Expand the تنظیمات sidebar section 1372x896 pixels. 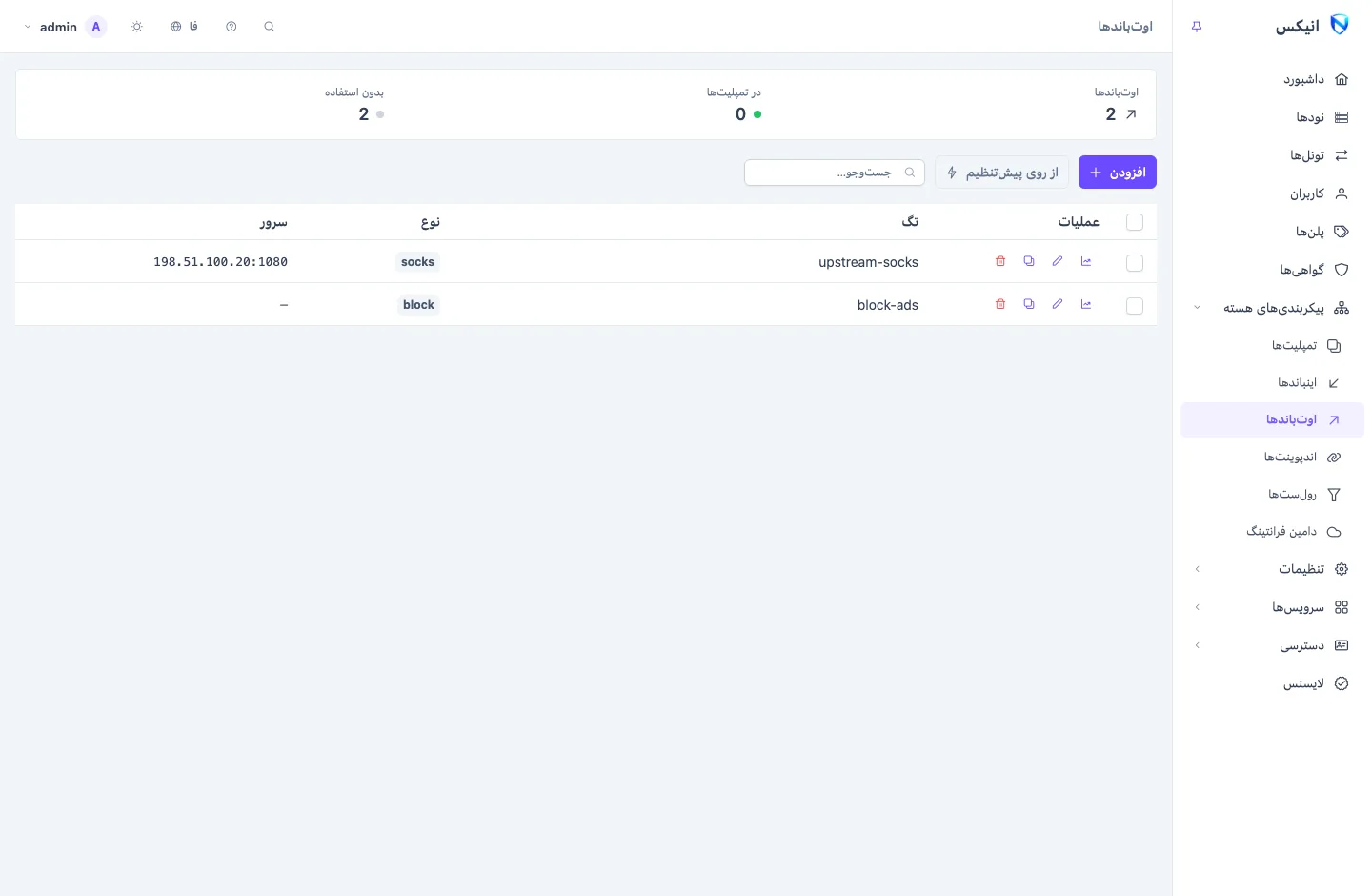[x=1272, y=569]
